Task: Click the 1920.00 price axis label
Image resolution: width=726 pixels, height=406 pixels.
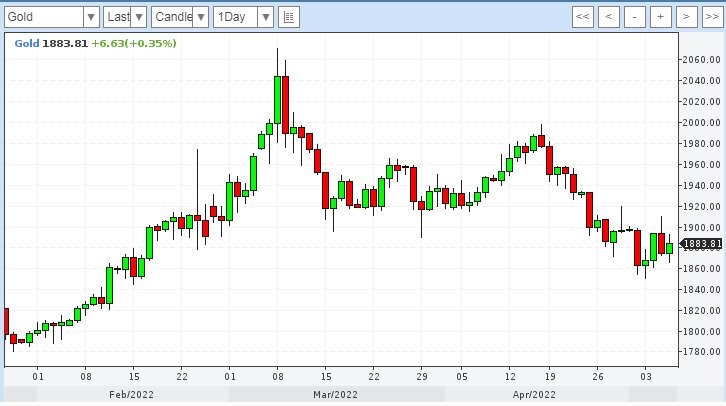Action: click(702, 206)
